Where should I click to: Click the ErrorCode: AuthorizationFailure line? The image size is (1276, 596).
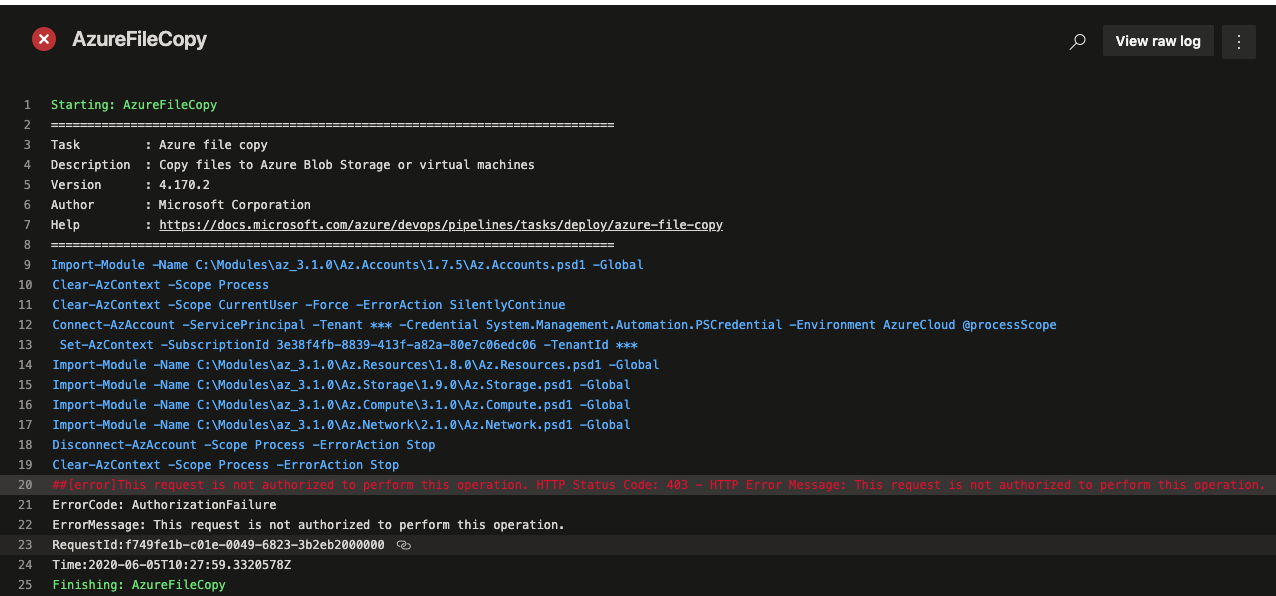coord(164,505)
